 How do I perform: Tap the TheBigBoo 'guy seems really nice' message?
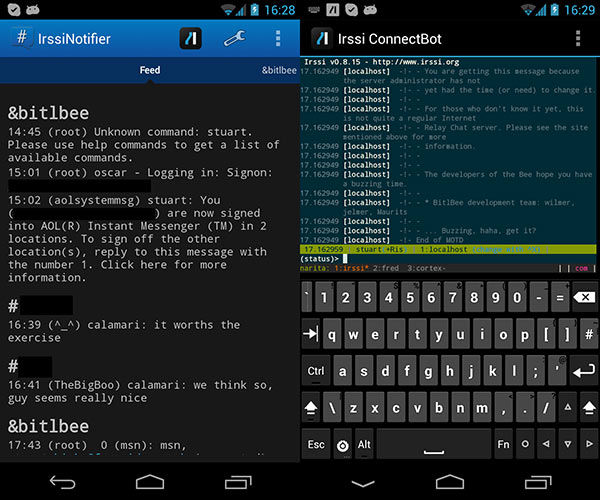click(140, 391)
